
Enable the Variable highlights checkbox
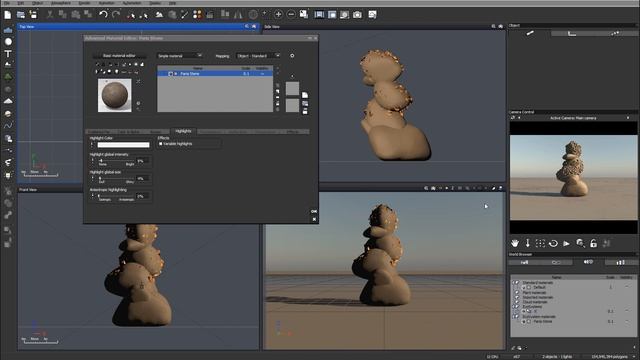tap(161, 144)
